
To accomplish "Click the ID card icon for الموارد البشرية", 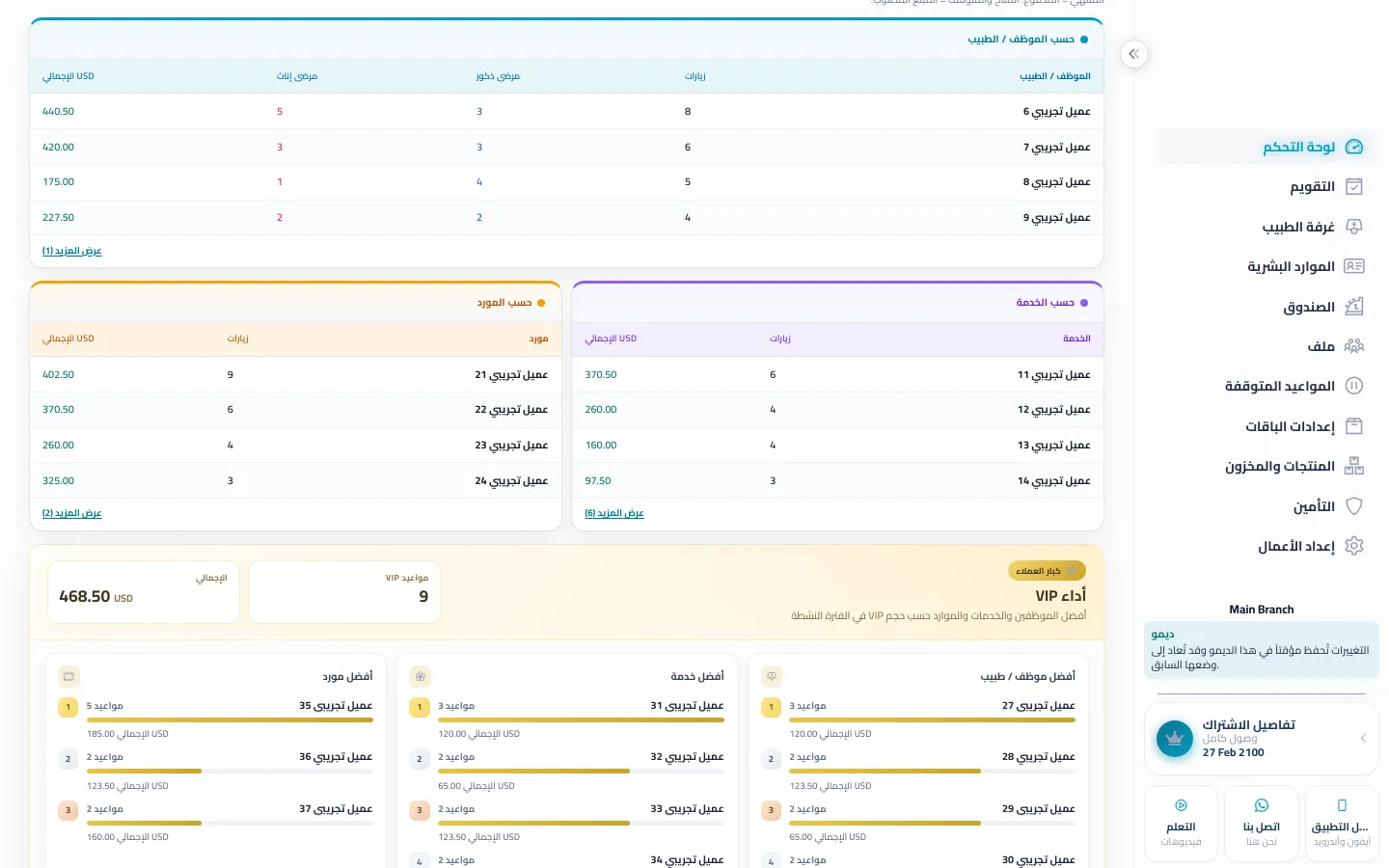I will click(x=1354, y=266).
